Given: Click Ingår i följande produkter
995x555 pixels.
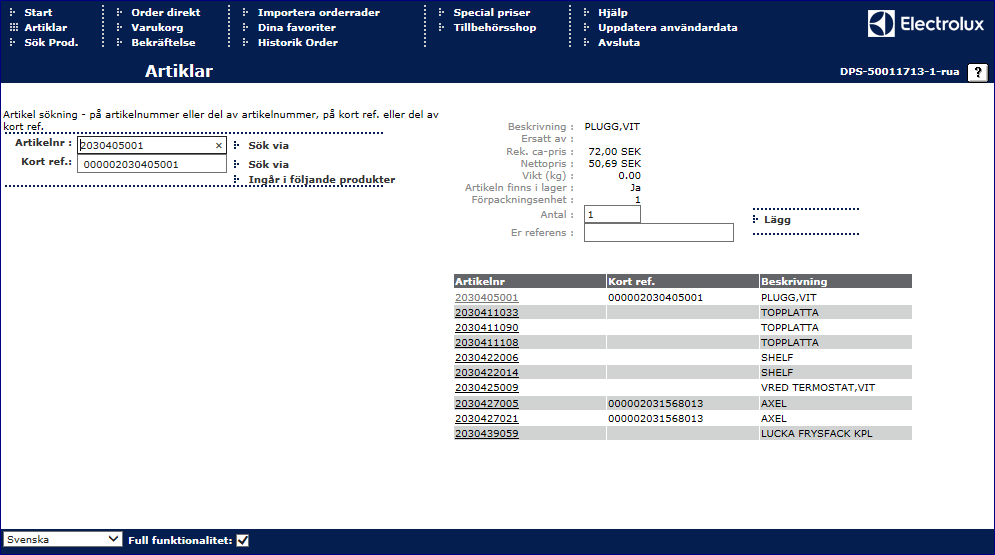Looking at the screenshot, I should pos(321,180).
